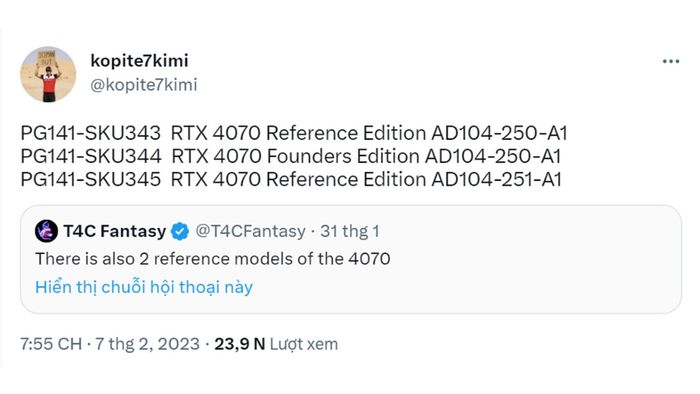Click the quoted text about 2 reference models
The width and height of the screenshot is (700, 394).
213,259
